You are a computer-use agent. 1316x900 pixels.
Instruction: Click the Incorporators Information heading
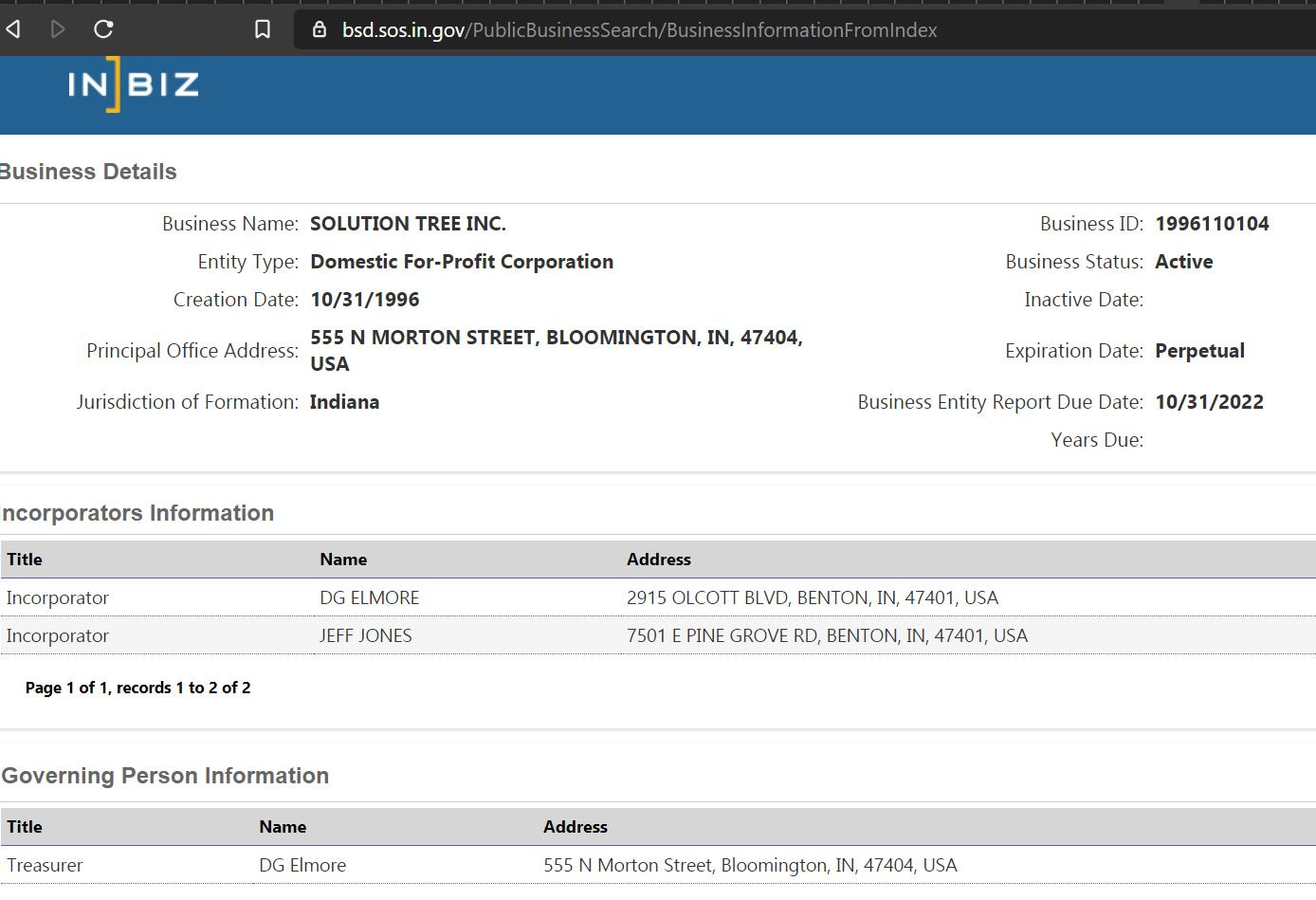pyautogui.click(x=137, y=513)
